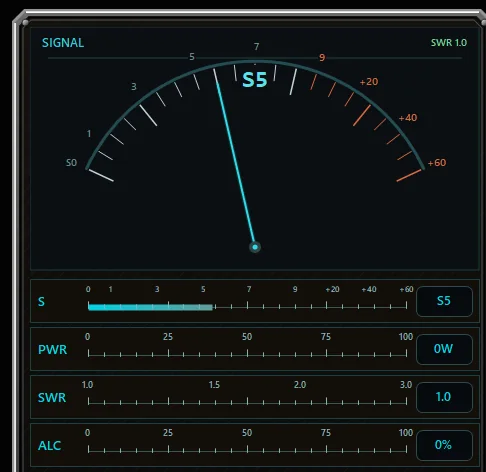Click the 1.0 SWR value box
486x472 pixels.
click(x=444, y=397)
